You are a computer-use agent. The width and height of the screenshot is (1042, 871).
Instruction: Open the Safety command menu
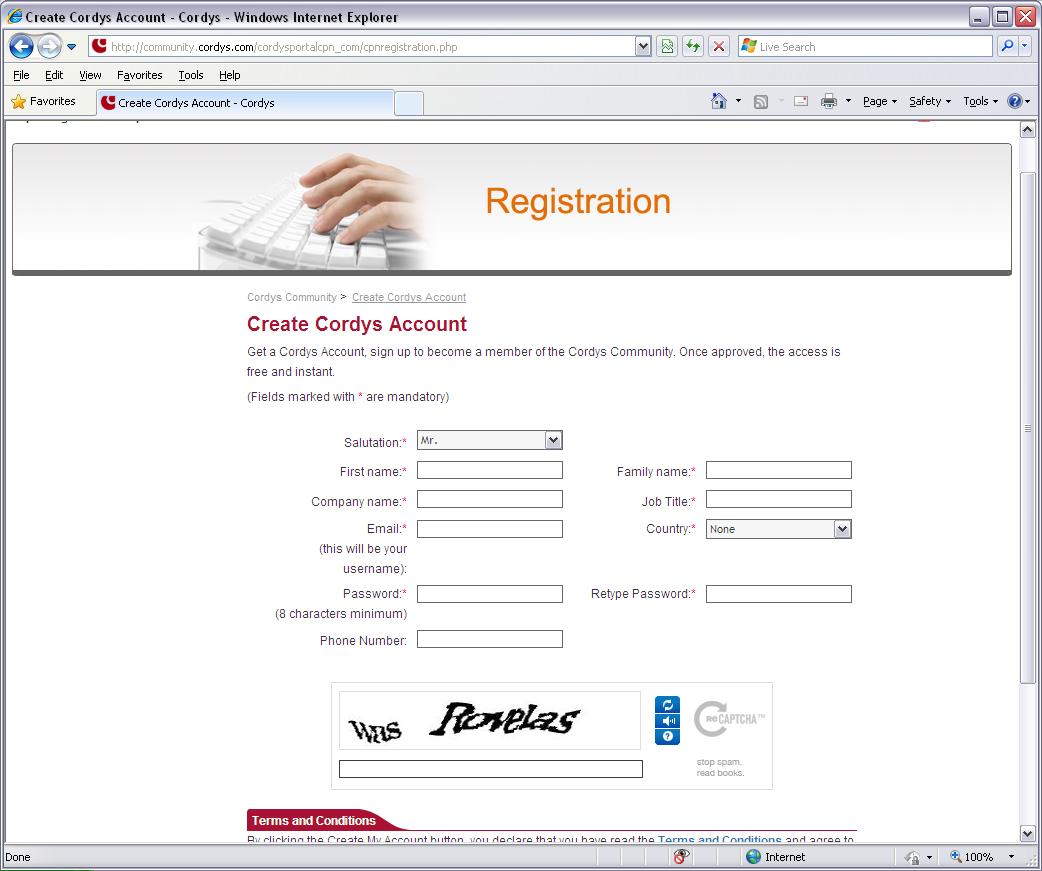[930, 101]
